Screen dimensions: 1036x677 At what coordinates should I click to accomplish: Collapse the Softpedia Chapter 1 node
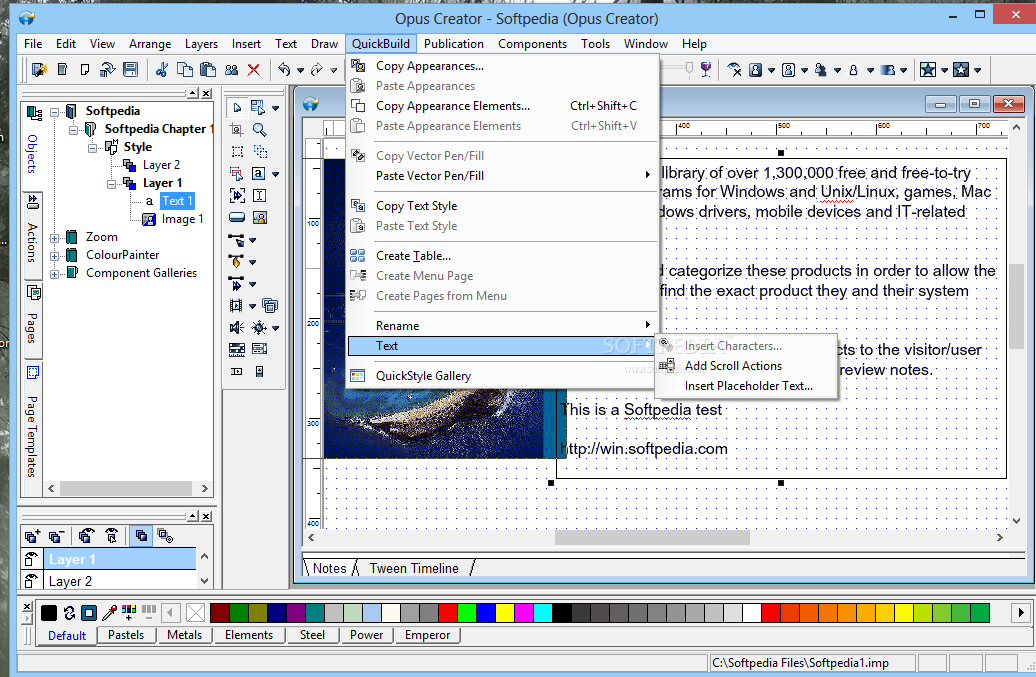tap(74, 129)
